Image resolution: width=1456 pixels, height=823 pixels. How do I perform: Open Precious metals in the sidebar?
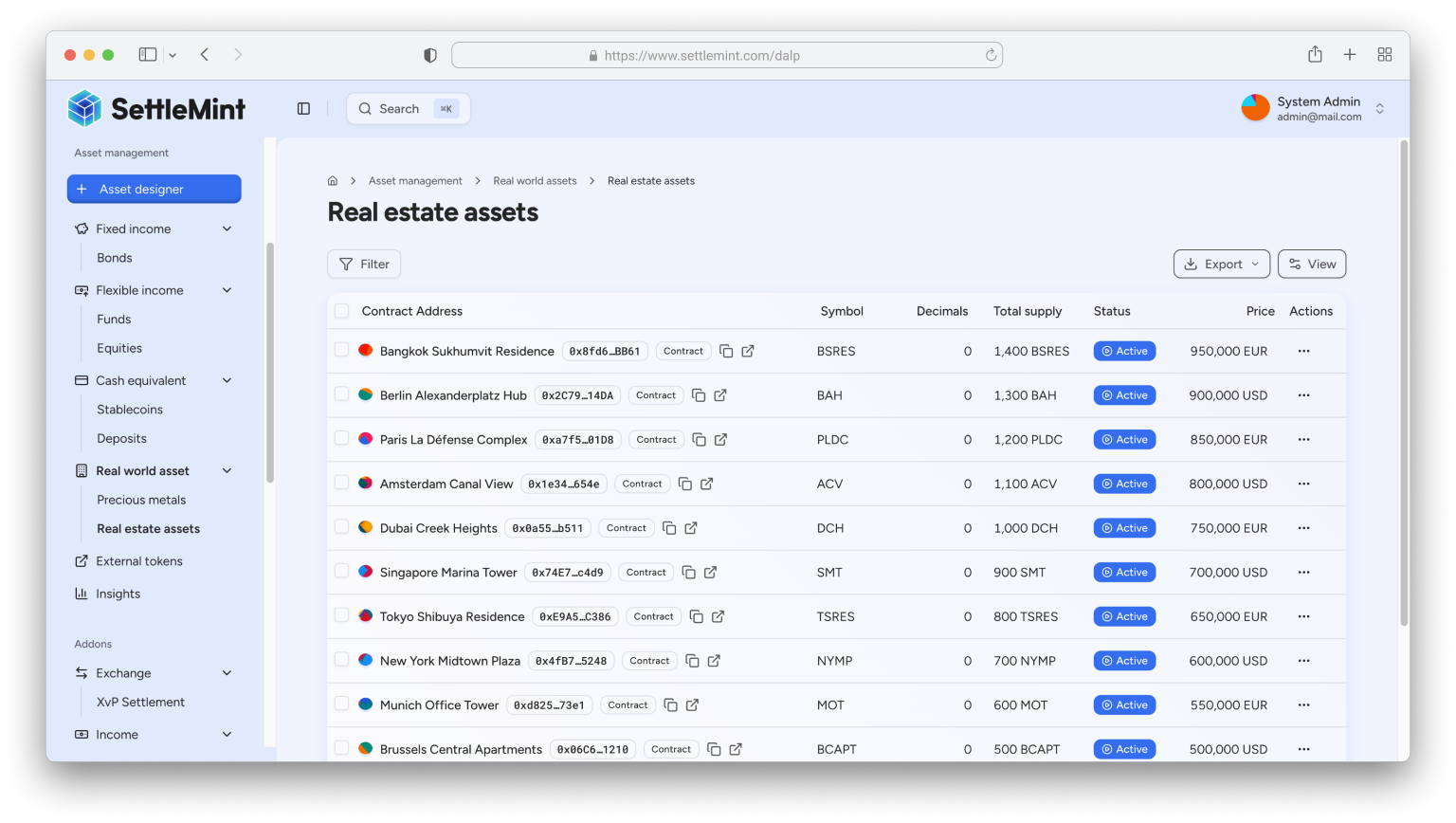(141, 500)
